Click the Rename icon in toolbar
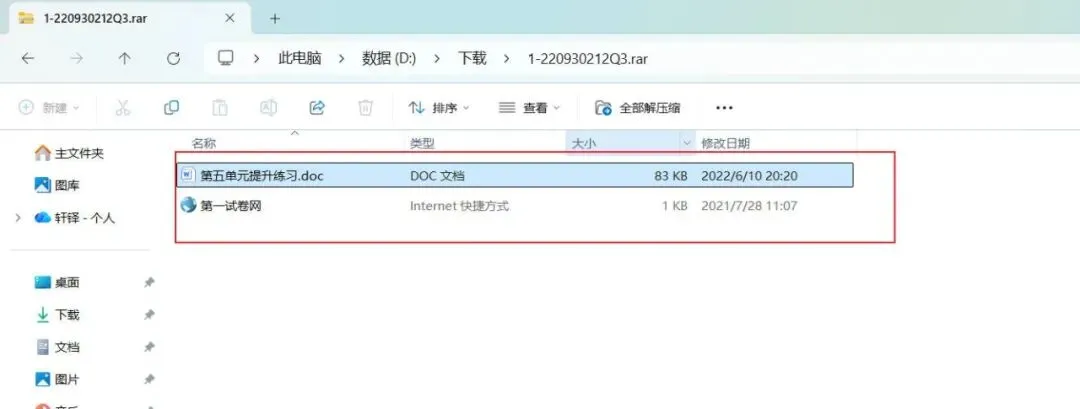 (268, 107)
